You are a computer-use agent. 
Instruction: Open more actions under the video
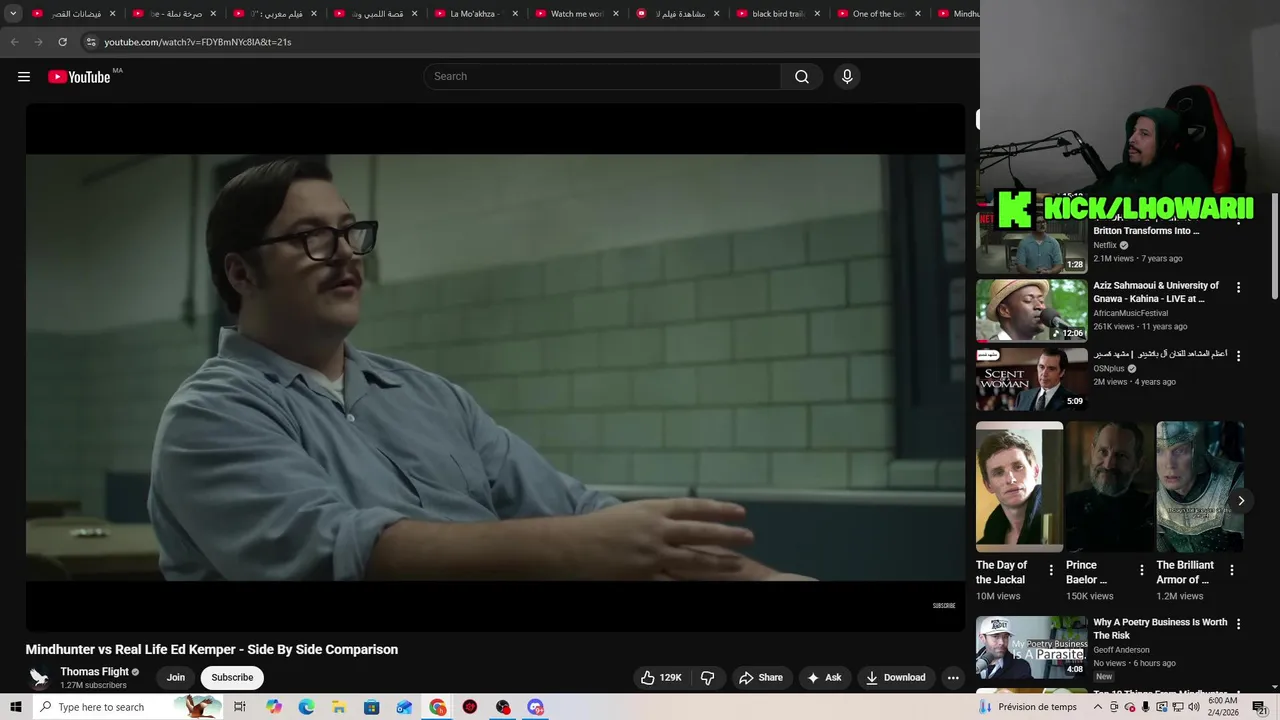[953, 678]
